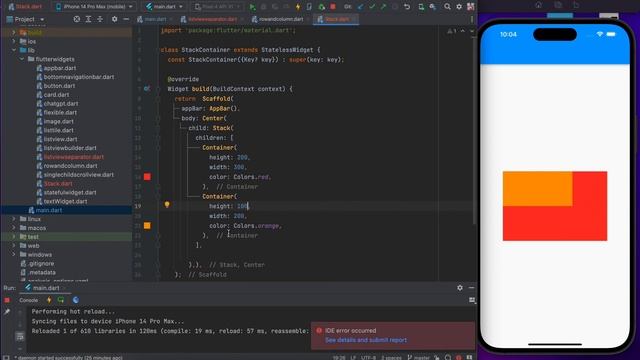Open IDE settings gear in top toolbar
The height and width of the screenshot is (360, 640).
459,7
